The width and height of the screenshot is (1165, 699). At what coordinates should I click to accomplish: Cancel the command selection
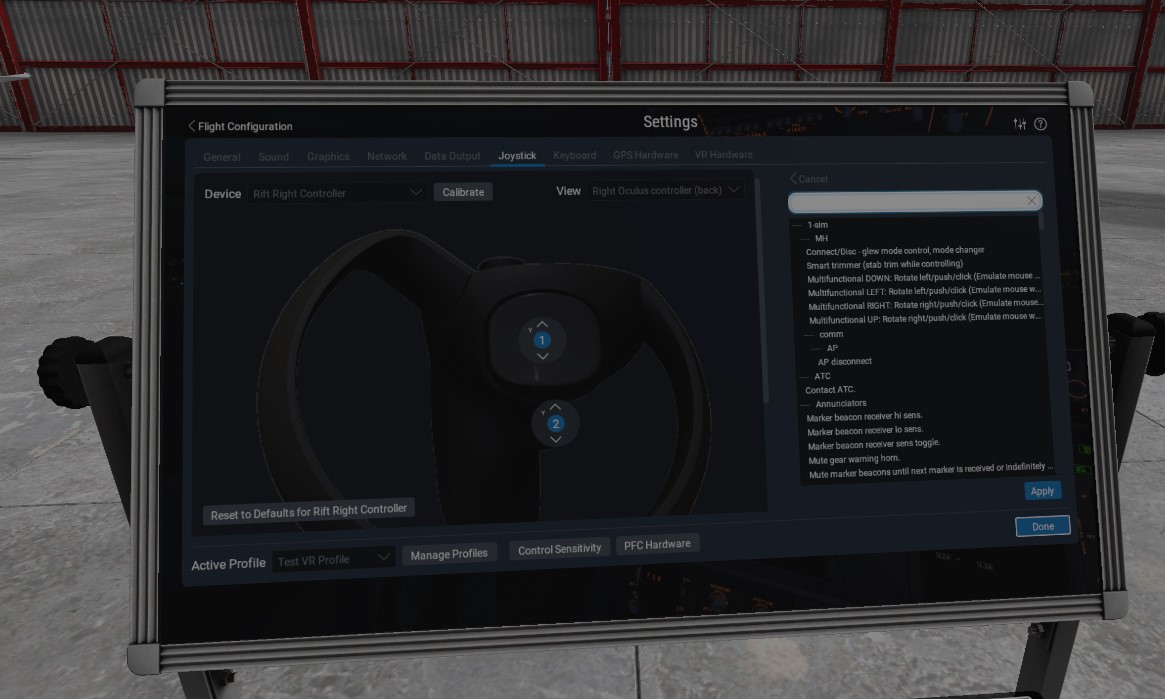[808, 179]
